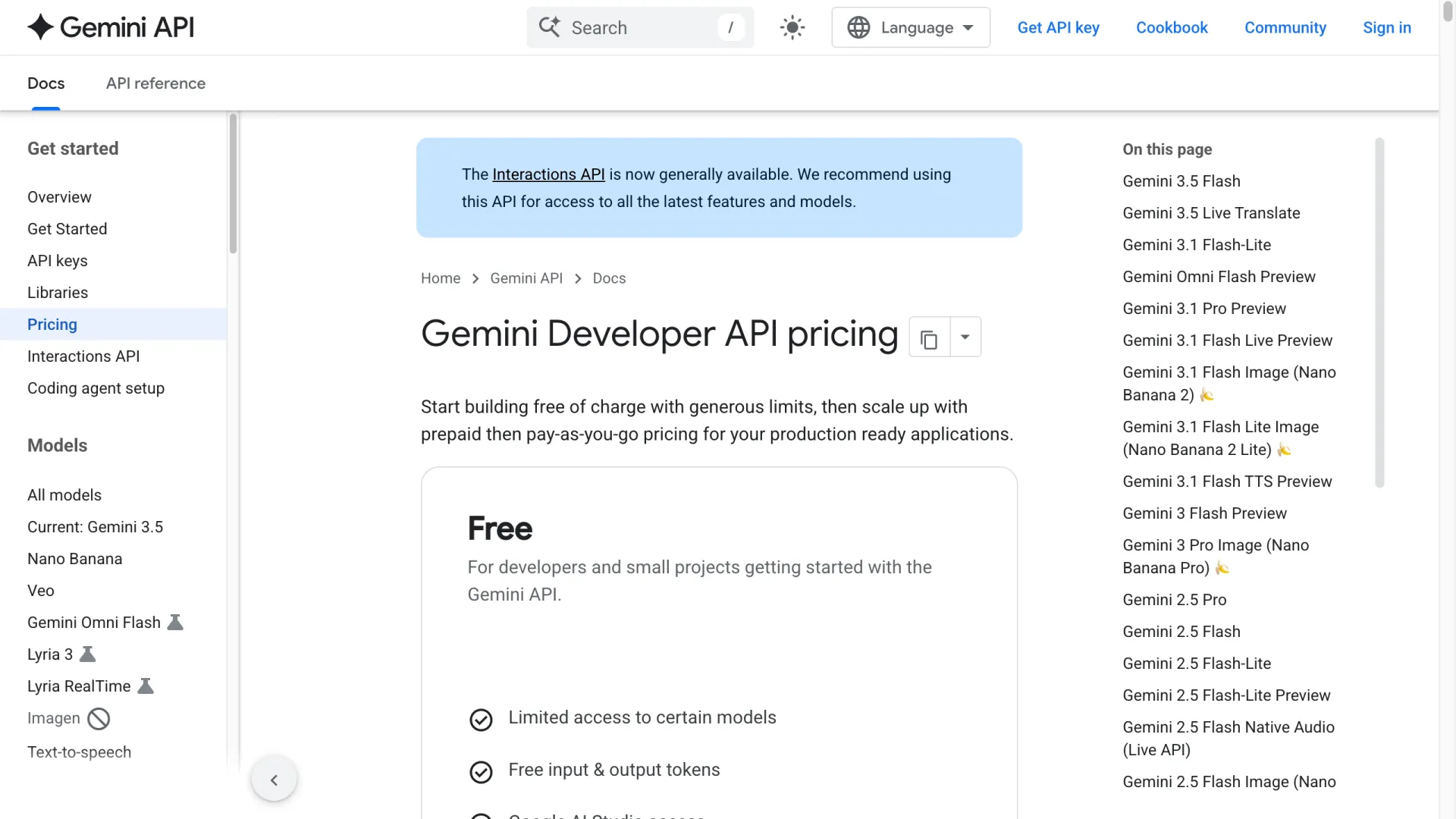1456x819 pixels.
Task: Jump to Gemini 3.1 Flash Image (Nano Banana 2)
Action: [1229, 384]
